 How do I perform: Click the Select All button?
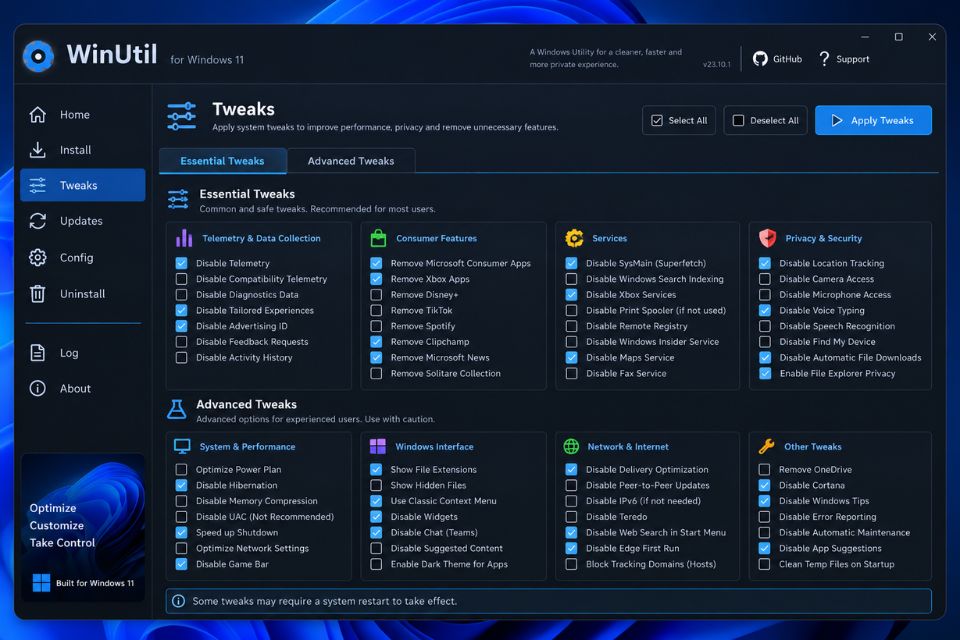click(678, 120)
